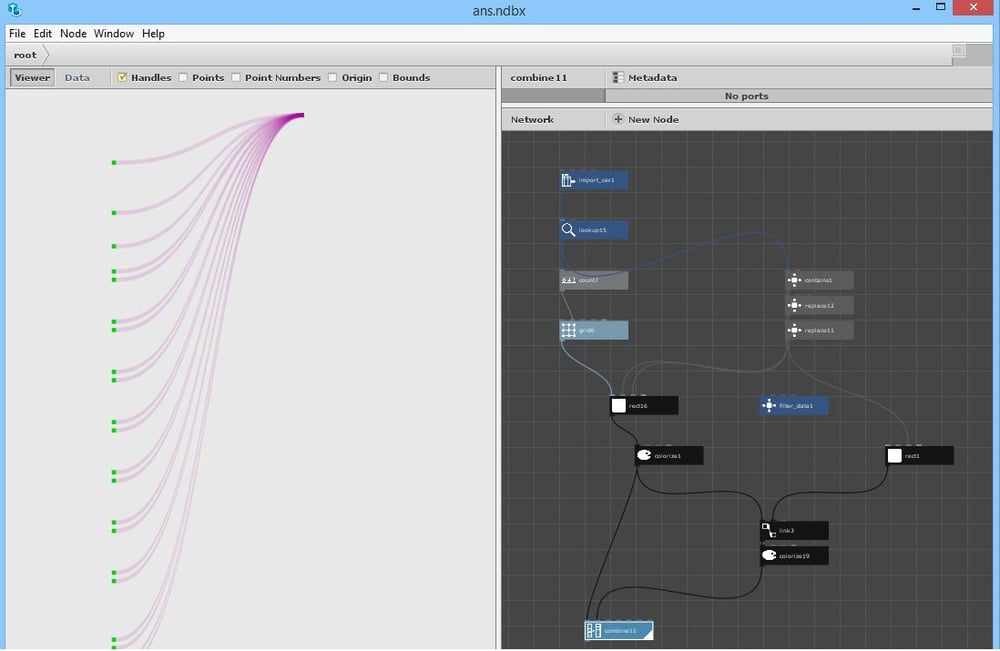Open the Help menu
Viewport: 1000px width, 651px height.
click(x=153, y=34)
